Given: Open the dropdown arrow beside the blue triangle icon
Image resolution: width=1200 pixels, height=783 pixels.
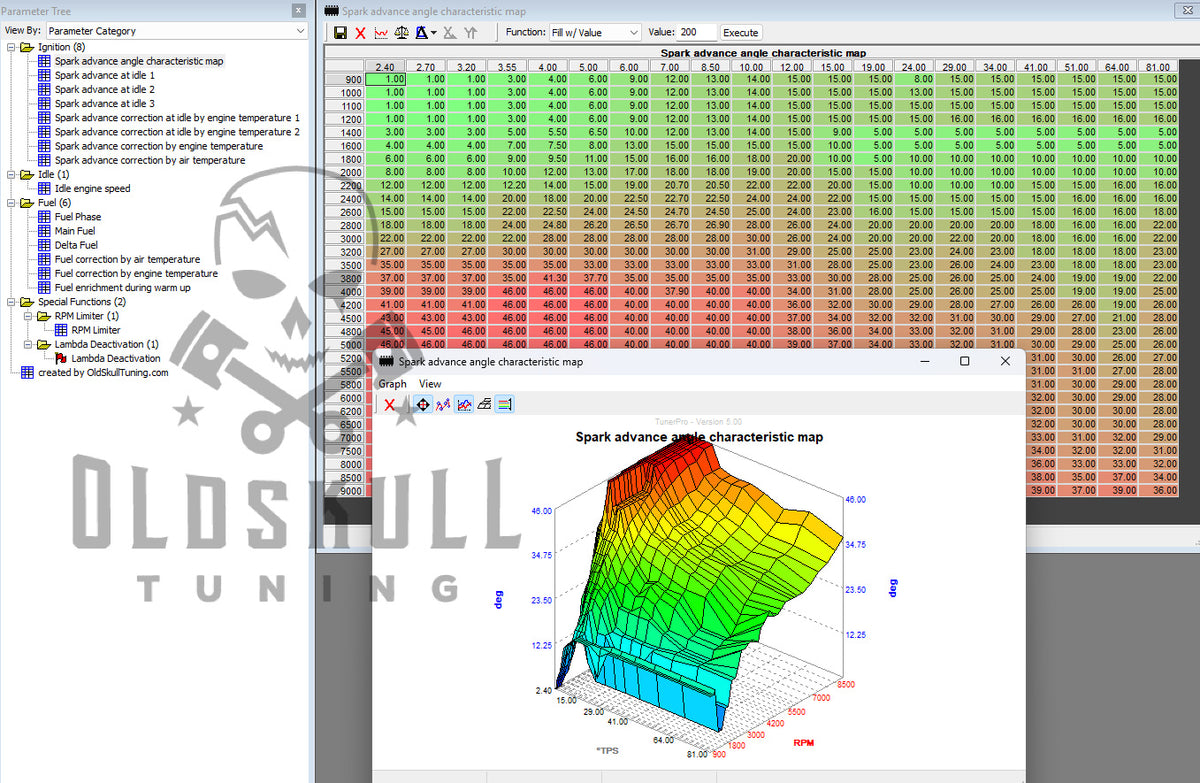Looking at the screenshot, I should point(434,33).
